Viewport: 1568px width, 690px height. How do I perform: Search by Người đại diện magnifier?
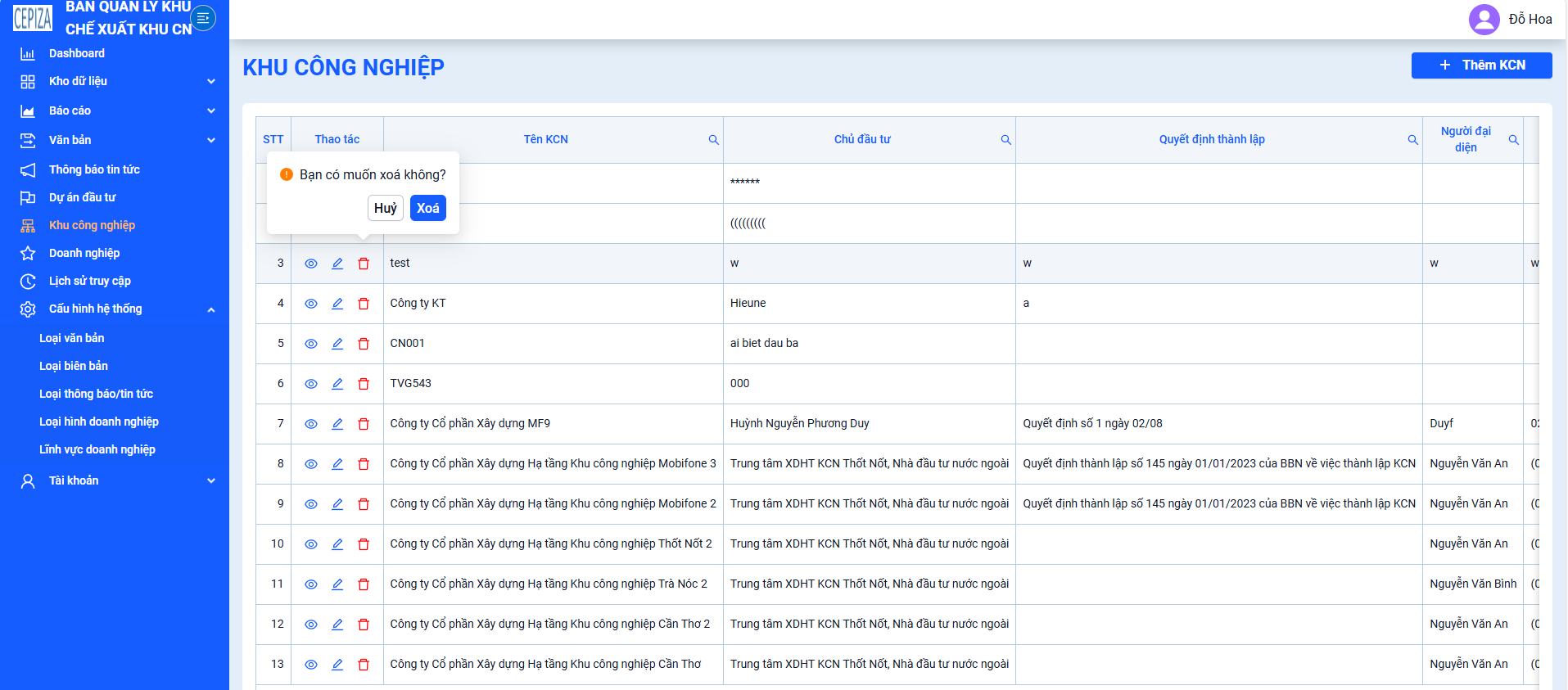click(1513, 140)
